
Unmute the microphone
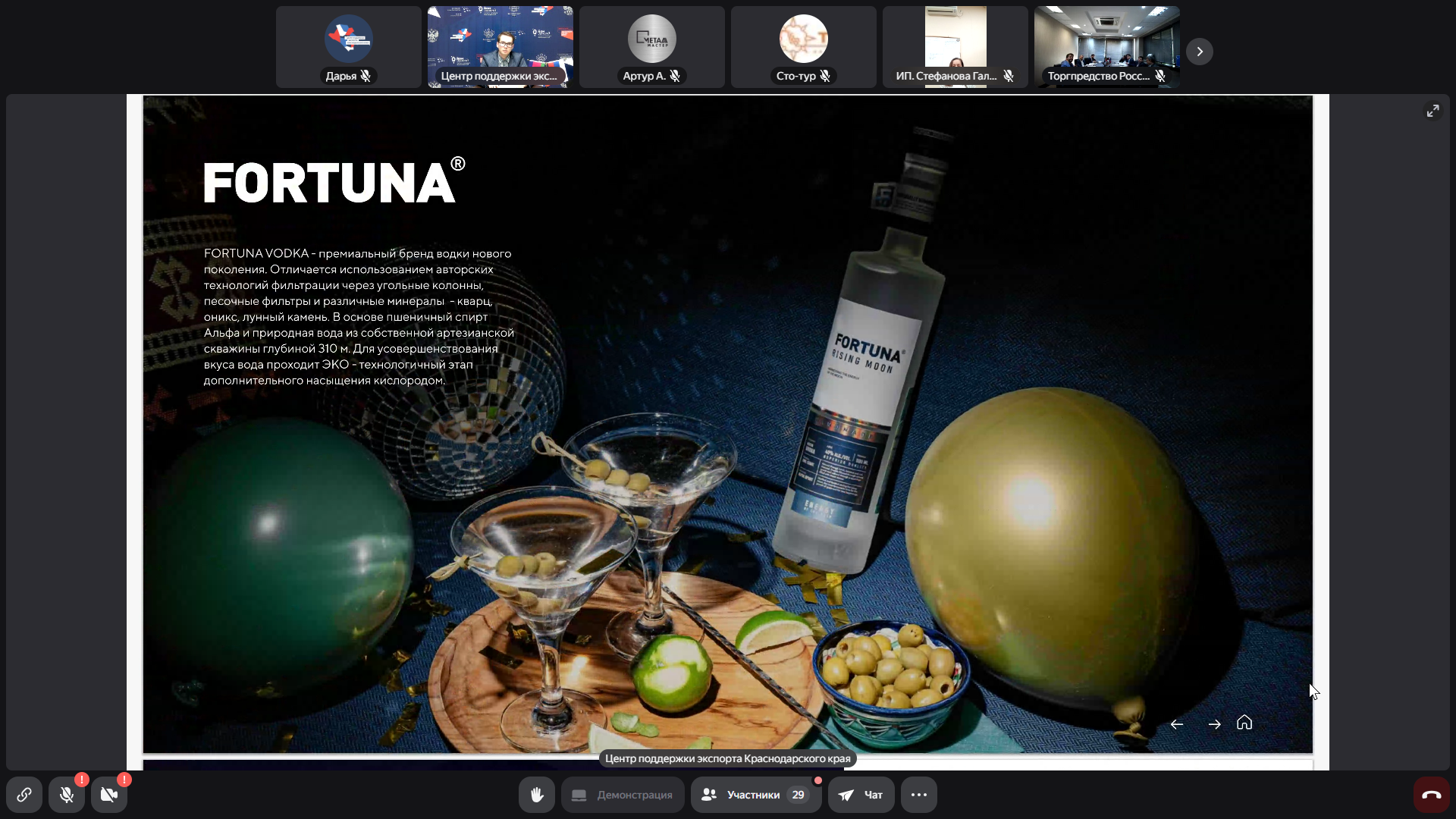(67, 795)
